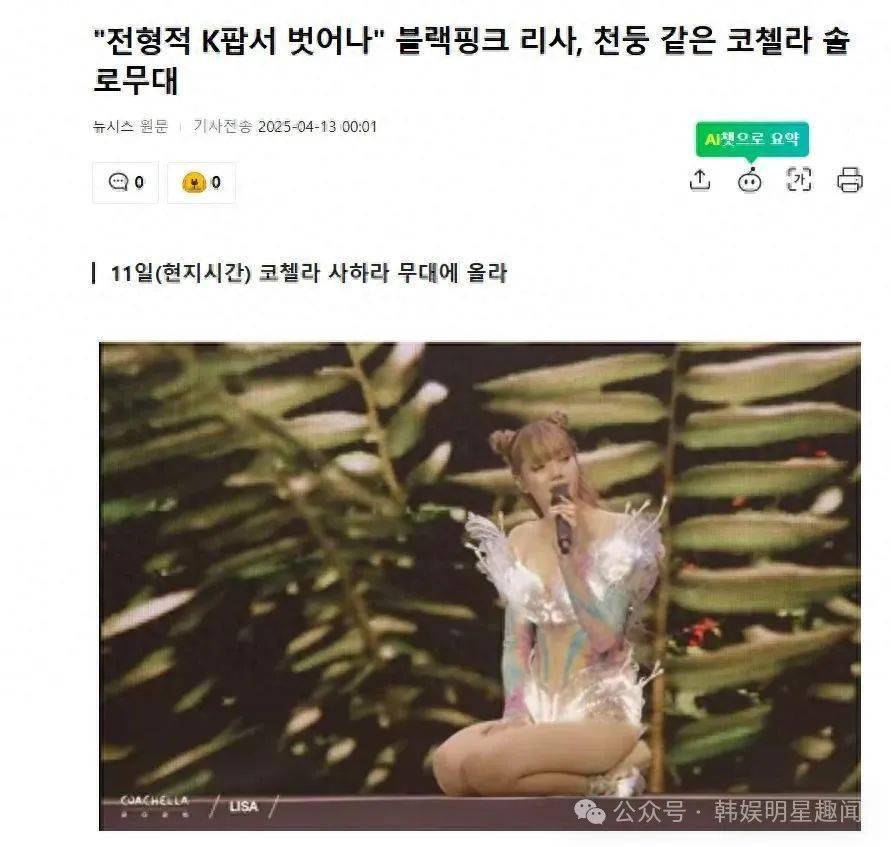Image resolution: width=891 pixels, height=847 pixels.
Task: Click the headline mentioning 블랙핑크 리사
Action: click(x=472, y=60)
